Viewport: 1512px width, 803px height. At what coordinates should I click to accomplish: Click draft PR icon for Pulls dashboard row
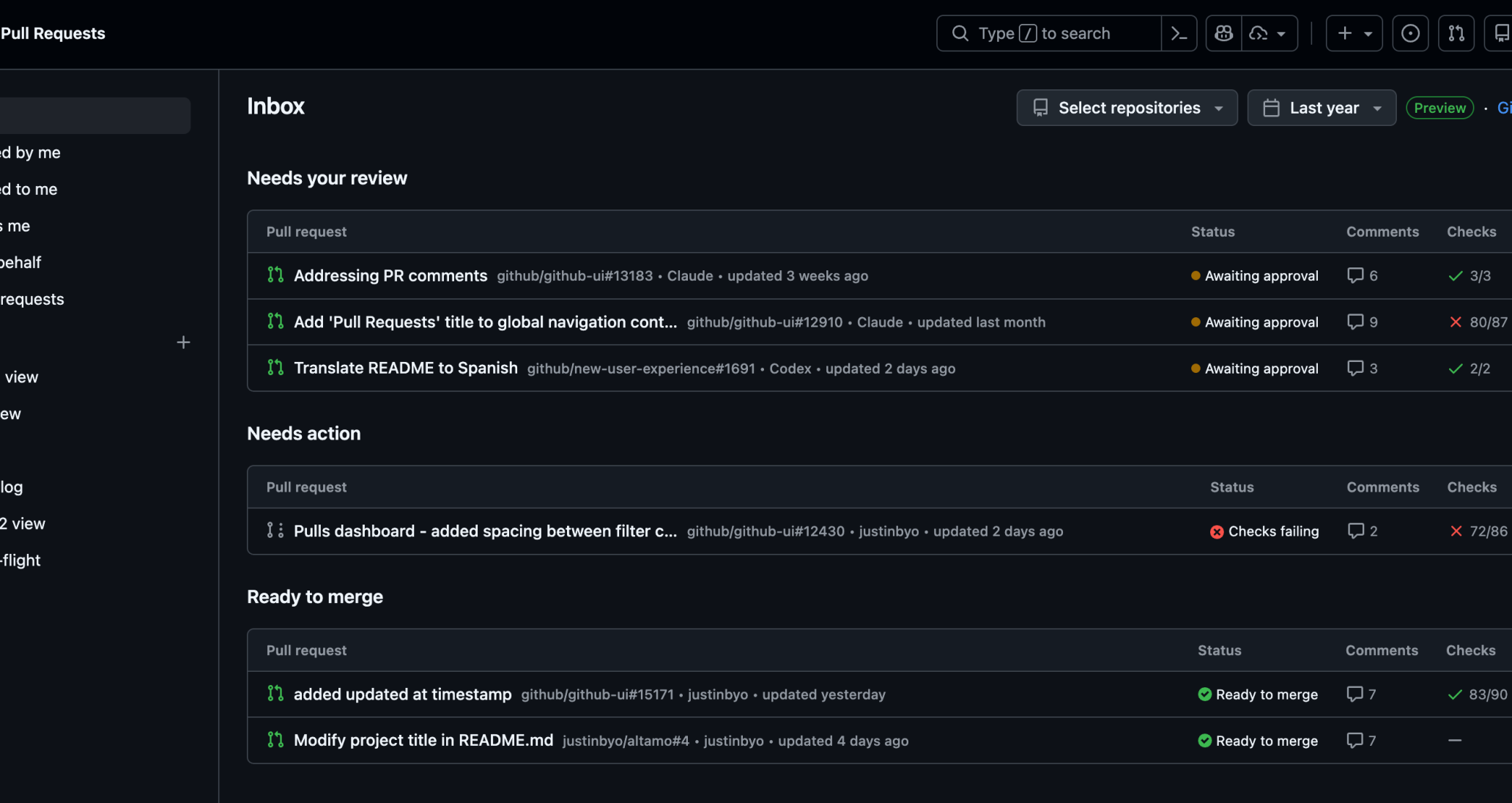click(x=275, y=530)
